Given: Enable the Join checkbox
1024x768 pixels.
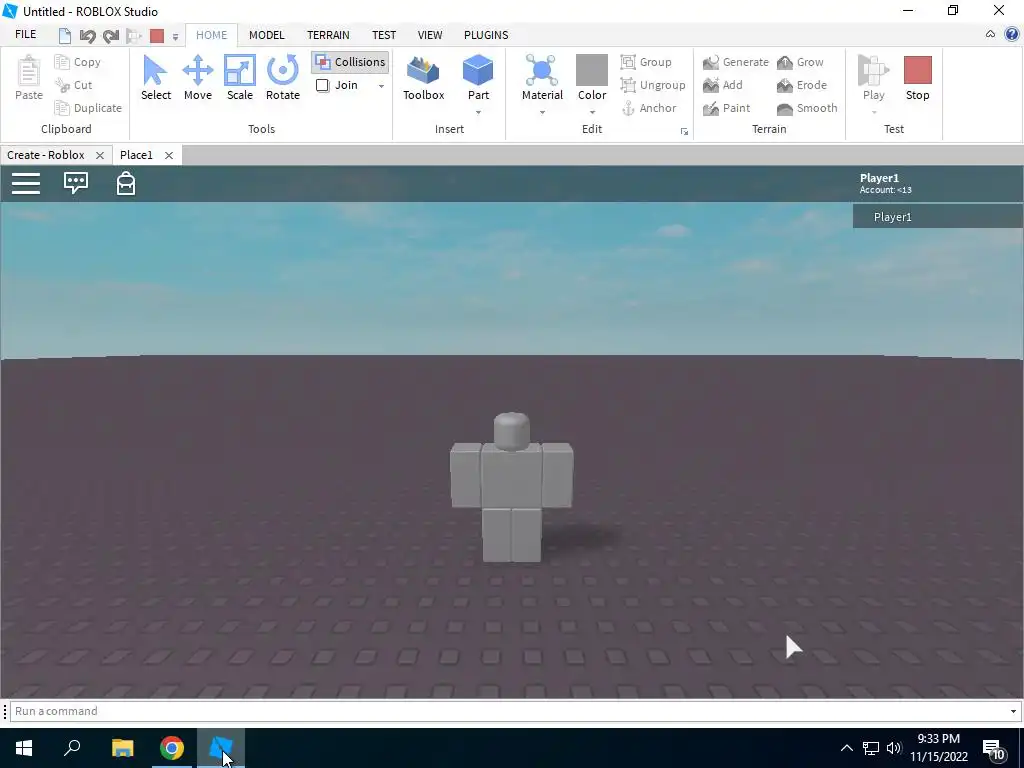Looking at the screenshot, I should (x=323, y=85).
